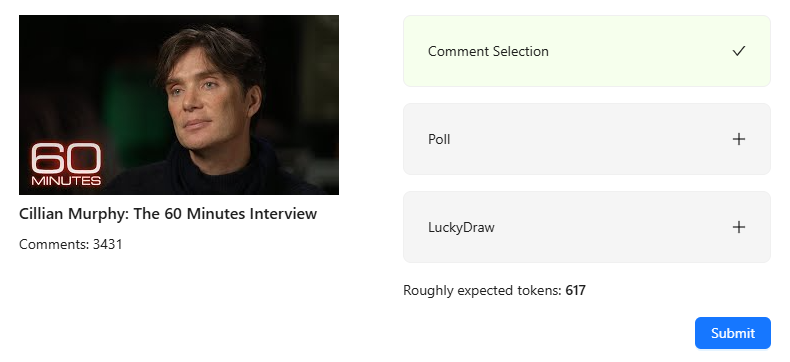Click the 'Roughly expected tokens' label
The width and height of the screenshot is (790, 362).
click(x=482, y=291)
